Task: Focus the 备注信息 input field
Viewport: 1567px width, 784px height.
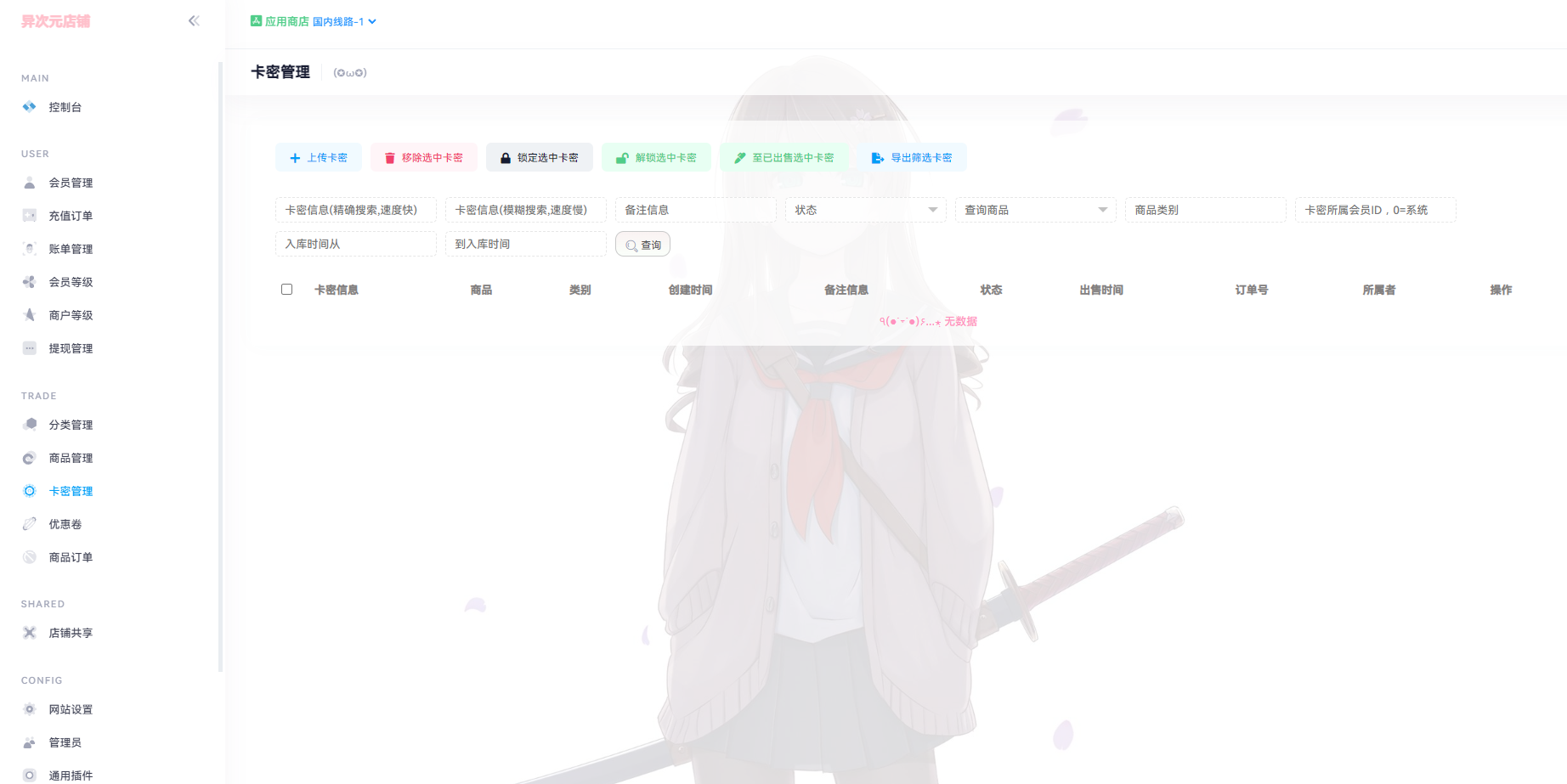Action: click(695, 210)
